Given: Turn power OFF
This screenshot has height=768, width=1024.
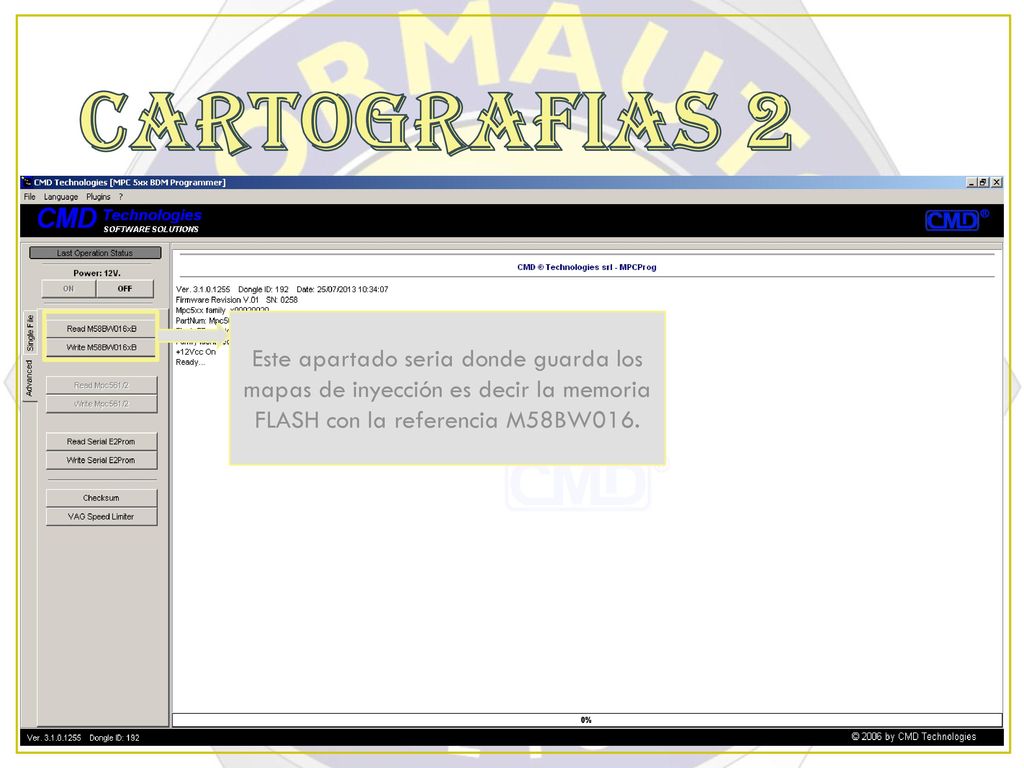Looking at the screenshot, I should (x=125, y=289).
